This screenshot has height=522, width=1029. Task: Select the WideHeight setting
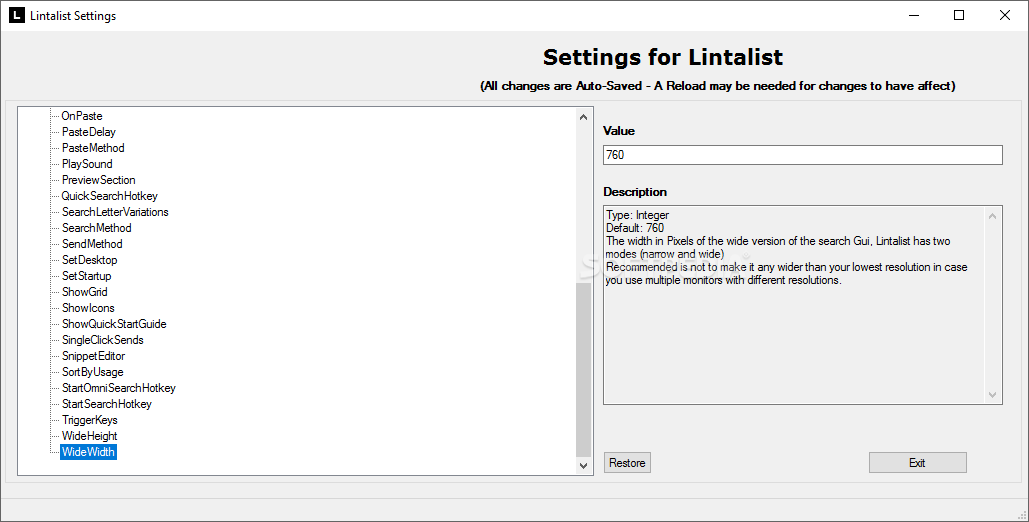[x=89, y=436]
